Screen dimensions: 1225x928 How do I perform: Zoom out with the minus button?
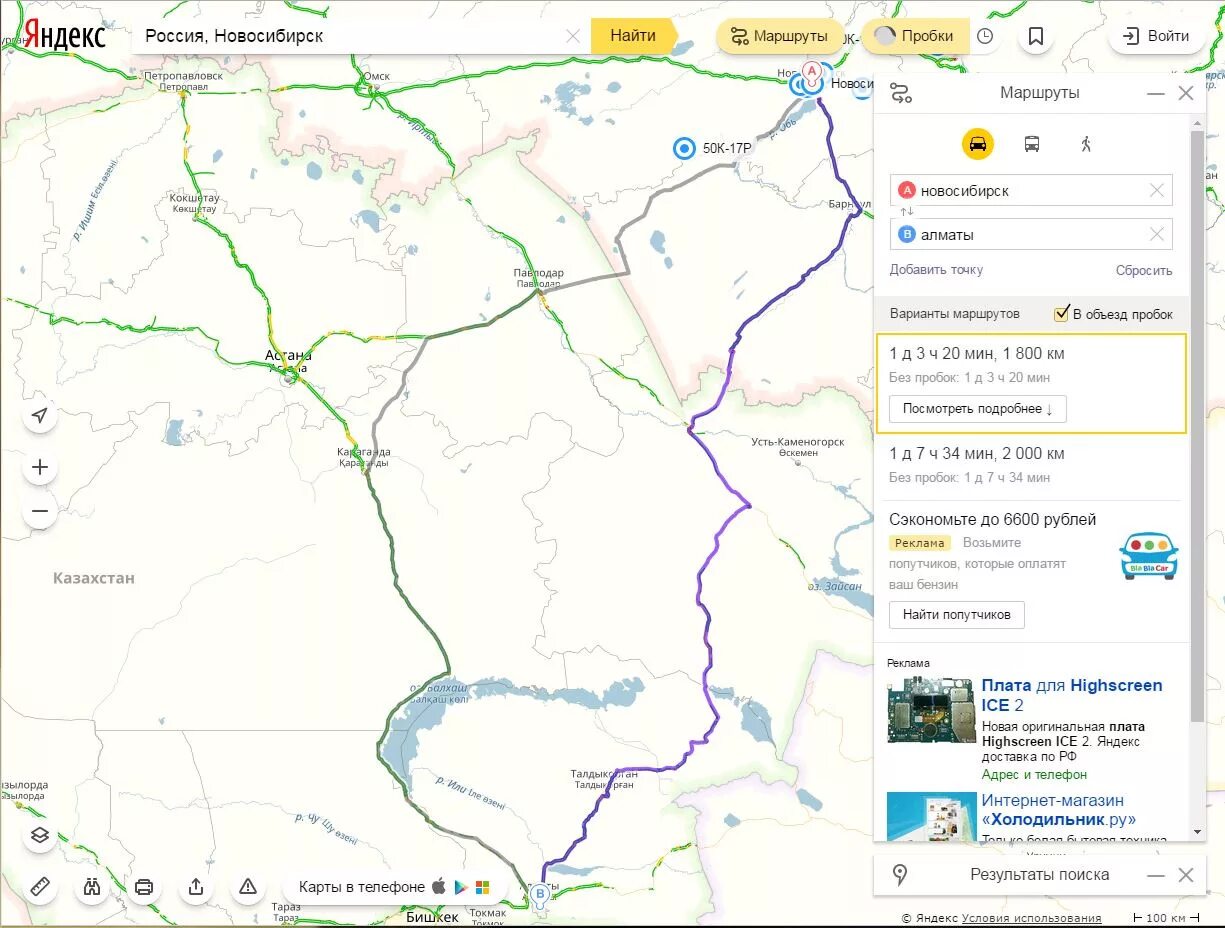pos(40,511)
